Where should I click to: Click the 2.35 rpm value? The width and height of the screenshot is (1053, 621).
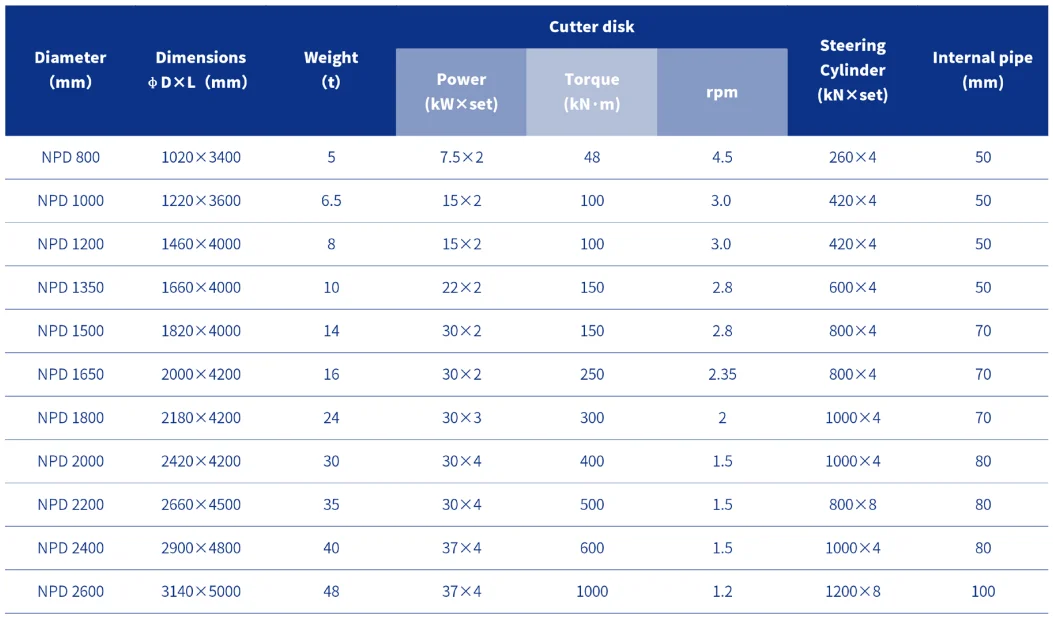click(722, 375)
